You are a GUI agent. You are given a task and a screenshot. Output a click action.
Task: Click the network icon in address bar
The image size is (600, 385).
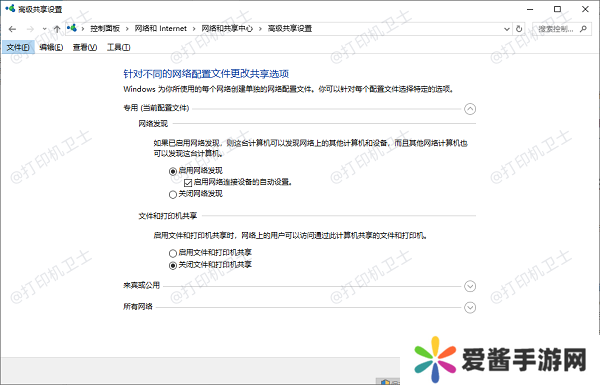[x=72, y=28]
